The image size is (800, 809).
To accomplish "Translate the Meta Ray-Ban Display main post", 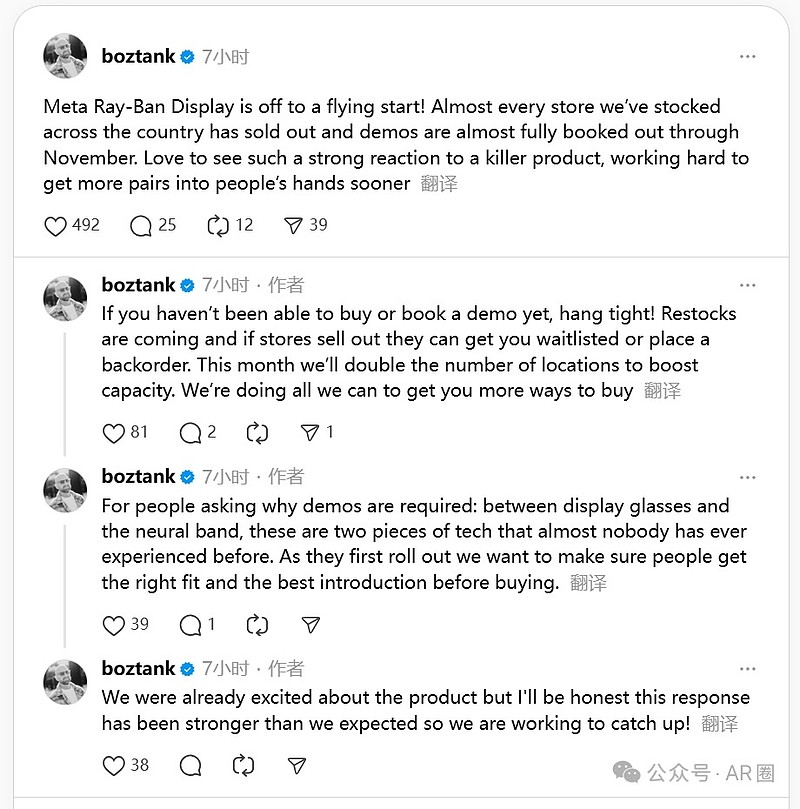I will [440, 184].
